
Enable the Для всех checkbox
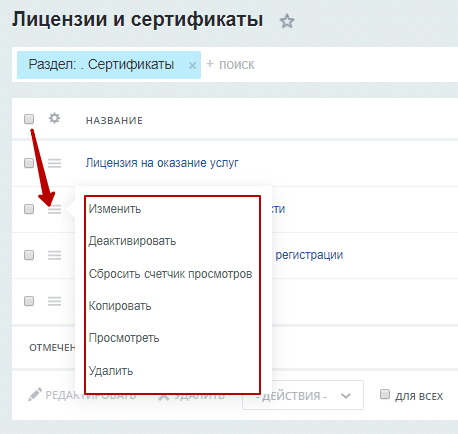385,394
